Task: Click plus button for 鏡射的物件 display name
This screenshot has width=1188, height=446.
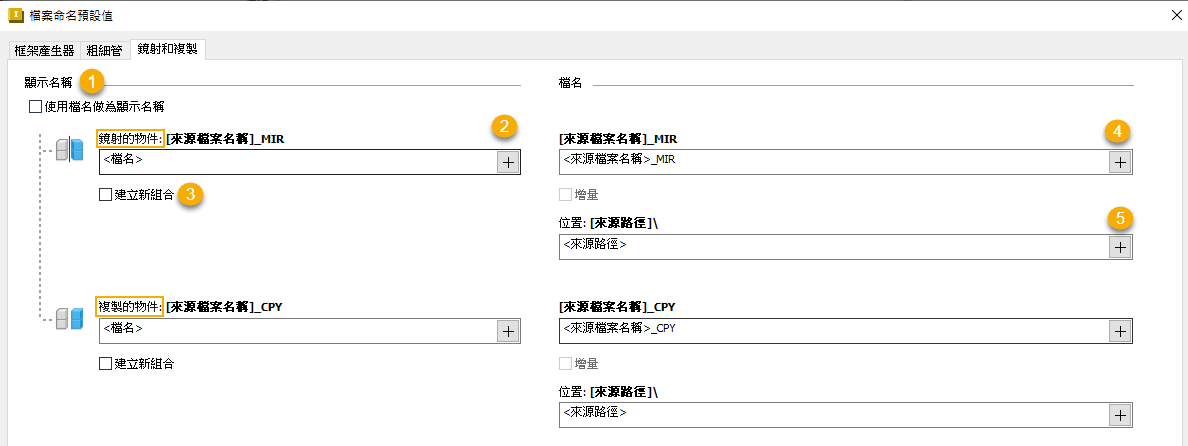Action: point(508,162)
